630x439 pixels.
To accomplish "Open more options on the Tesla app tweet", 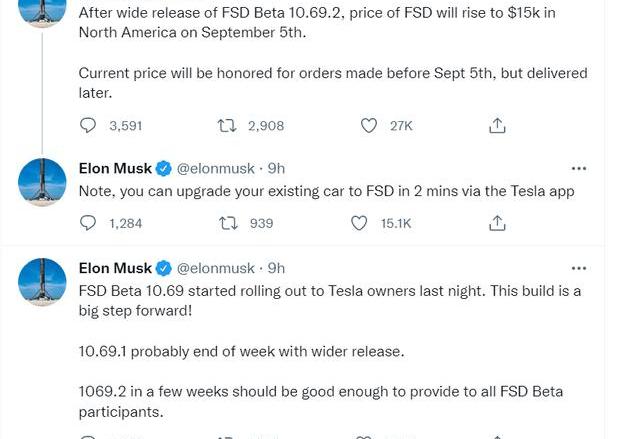I will [579, 168].
